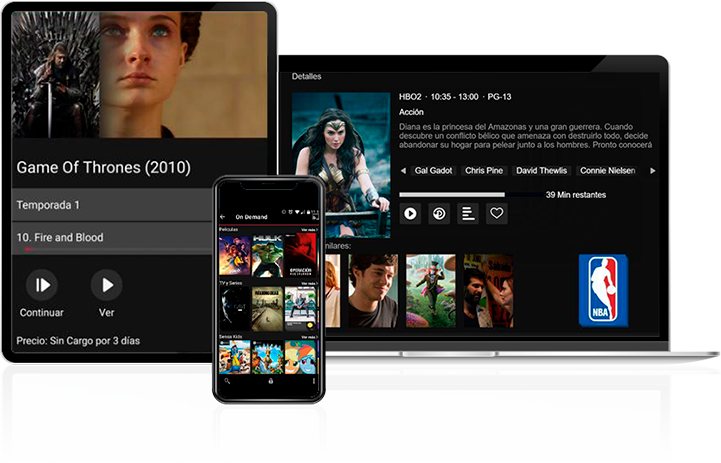Click the HBO2 channel time info line

[455, 97]
